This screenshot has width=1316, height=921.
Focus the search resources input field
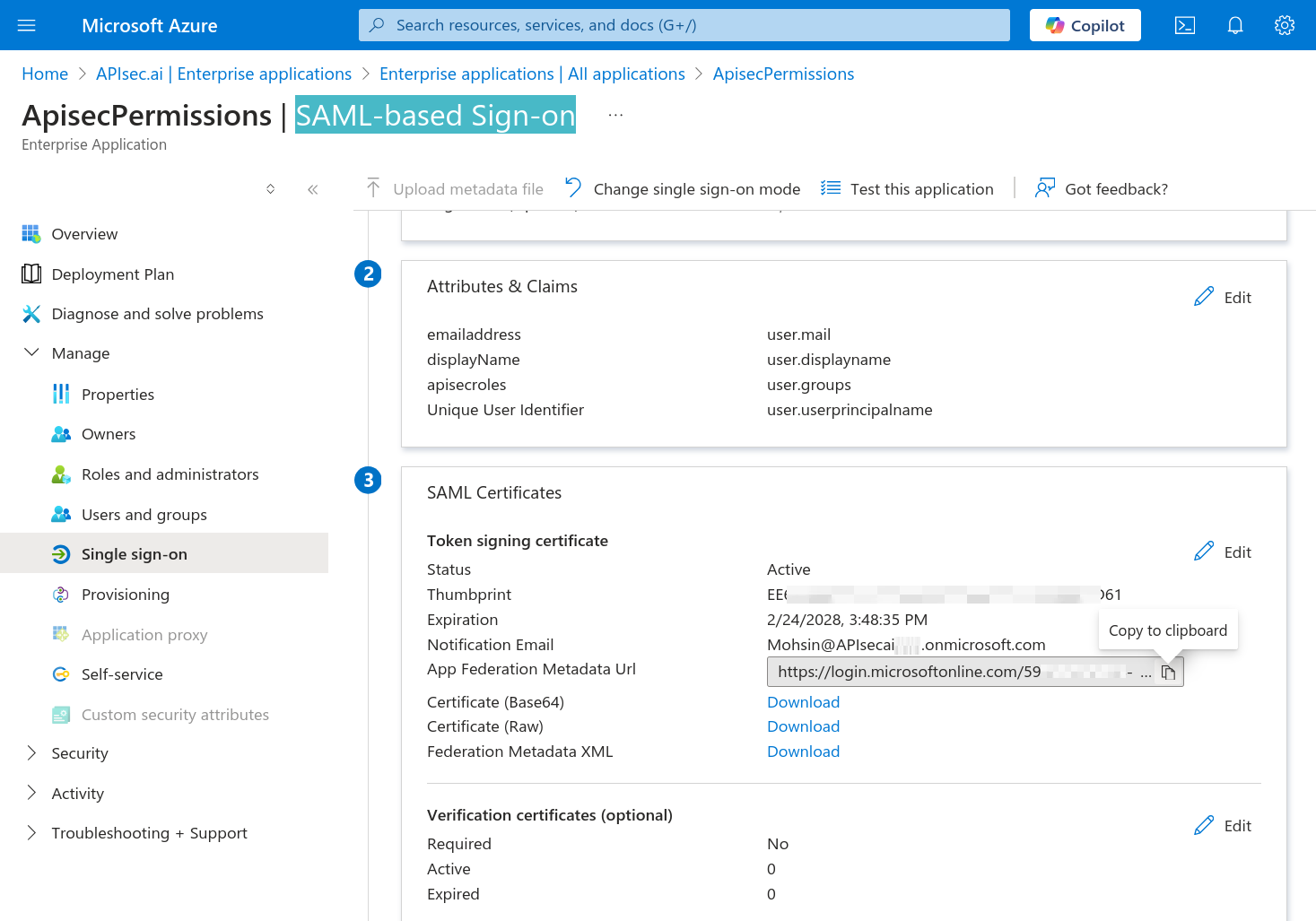pyautogui.click(x=684, y=25)
